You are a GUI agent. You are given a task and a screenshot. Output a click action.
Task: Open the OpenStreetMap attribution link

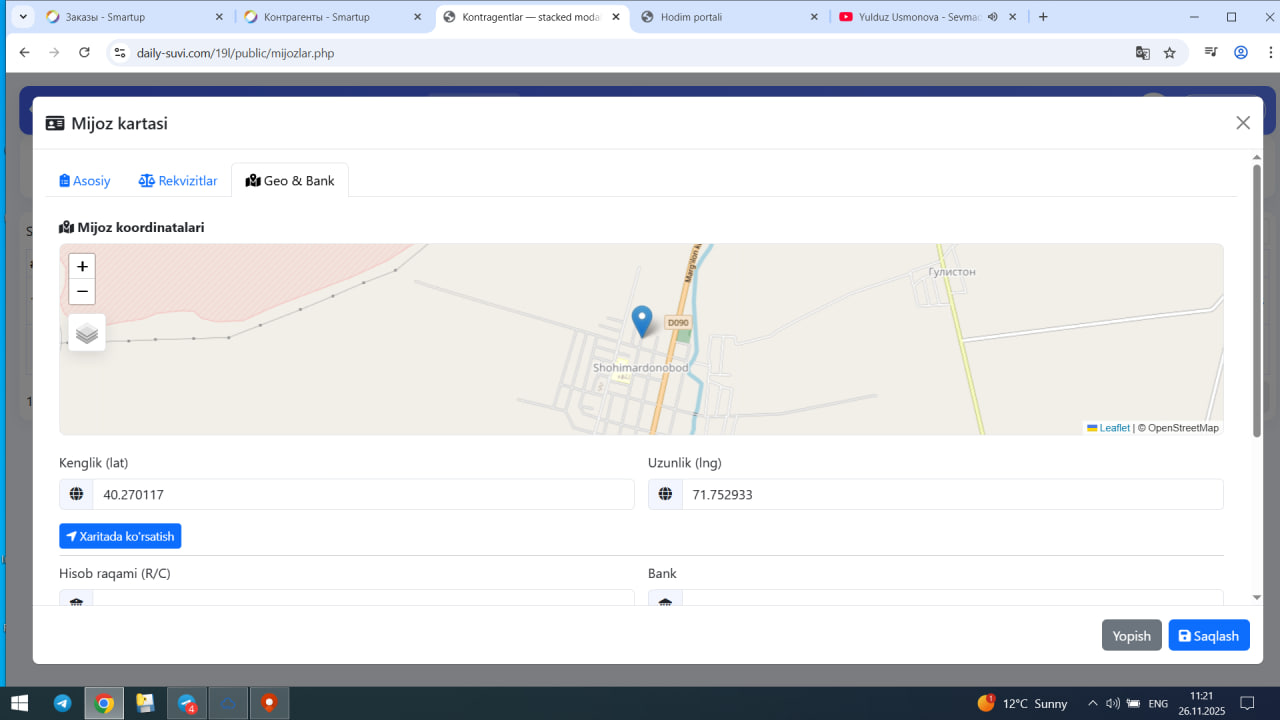pos(1183,428)
